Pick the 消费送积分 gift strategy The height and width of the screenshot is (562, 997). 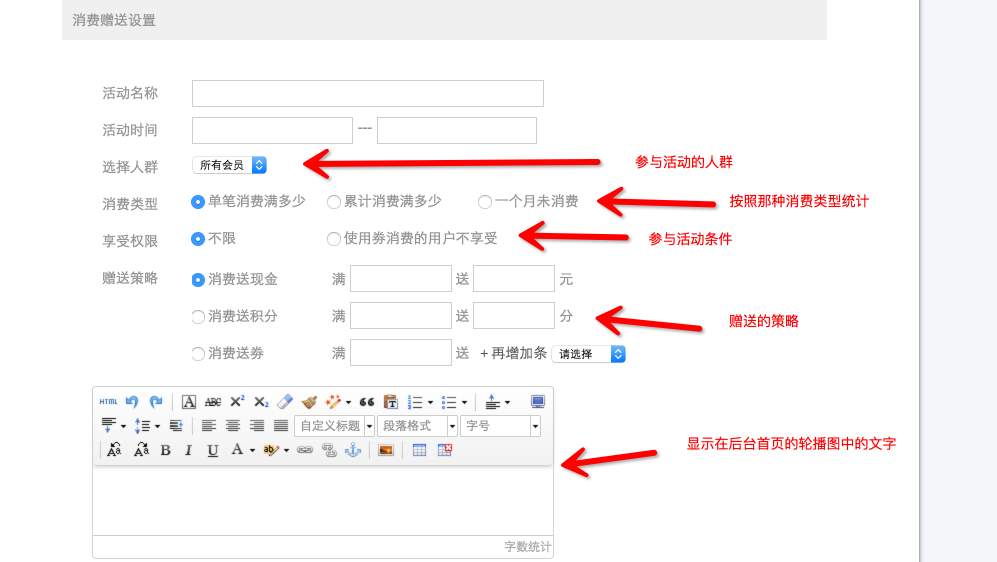198,317
